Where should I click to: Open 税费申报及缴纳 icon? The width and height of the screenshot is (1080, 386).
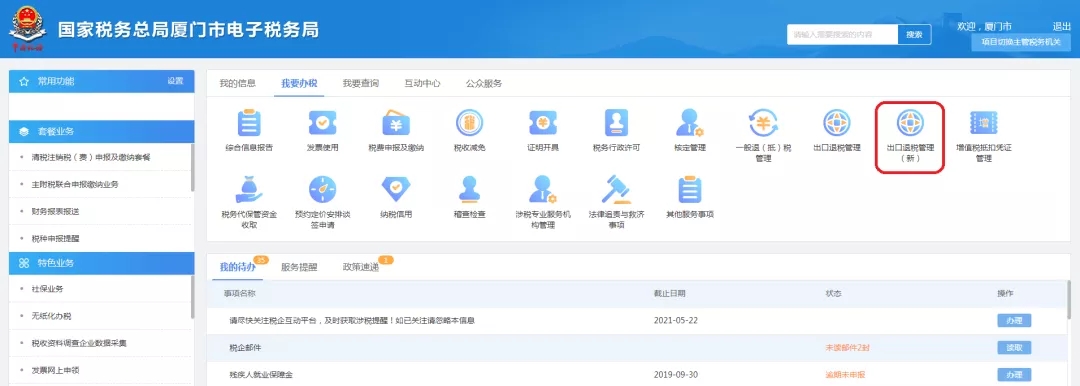[x=396, y=123]
